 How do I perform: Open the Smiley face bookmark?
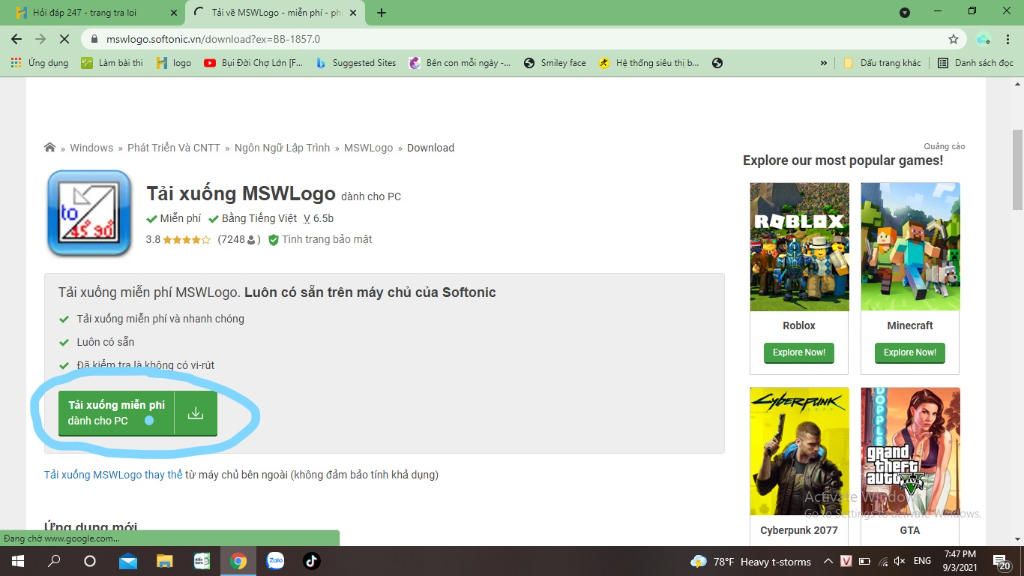[x=554, y=63]
